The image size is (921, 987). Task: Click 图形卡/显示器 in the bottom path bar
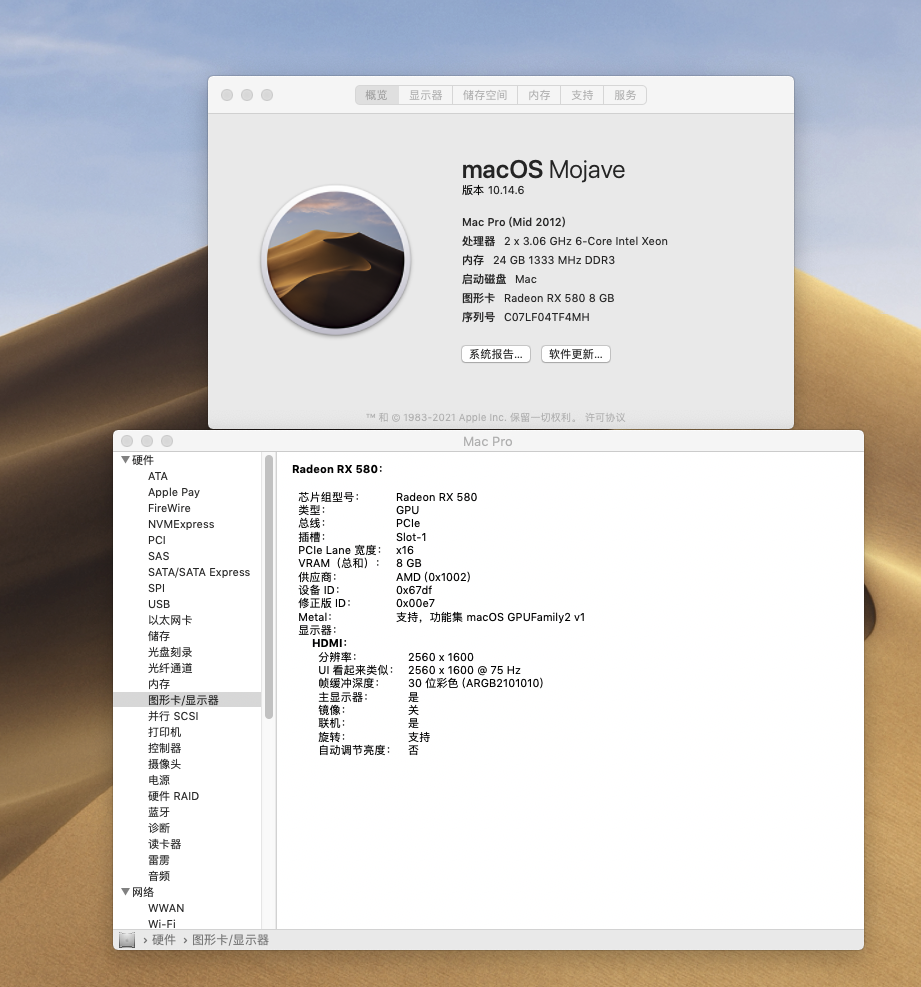pos(230,940)
